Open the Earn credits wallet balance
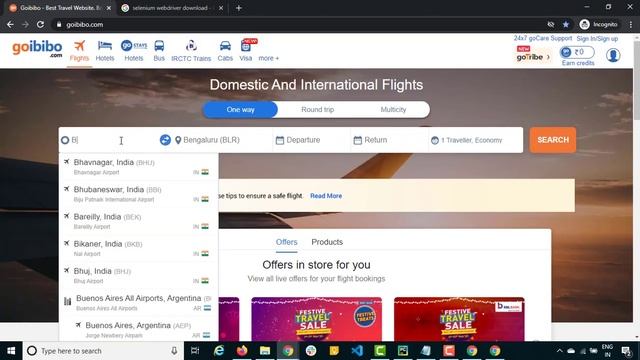The image size is (640, 360). click(578, 56)
